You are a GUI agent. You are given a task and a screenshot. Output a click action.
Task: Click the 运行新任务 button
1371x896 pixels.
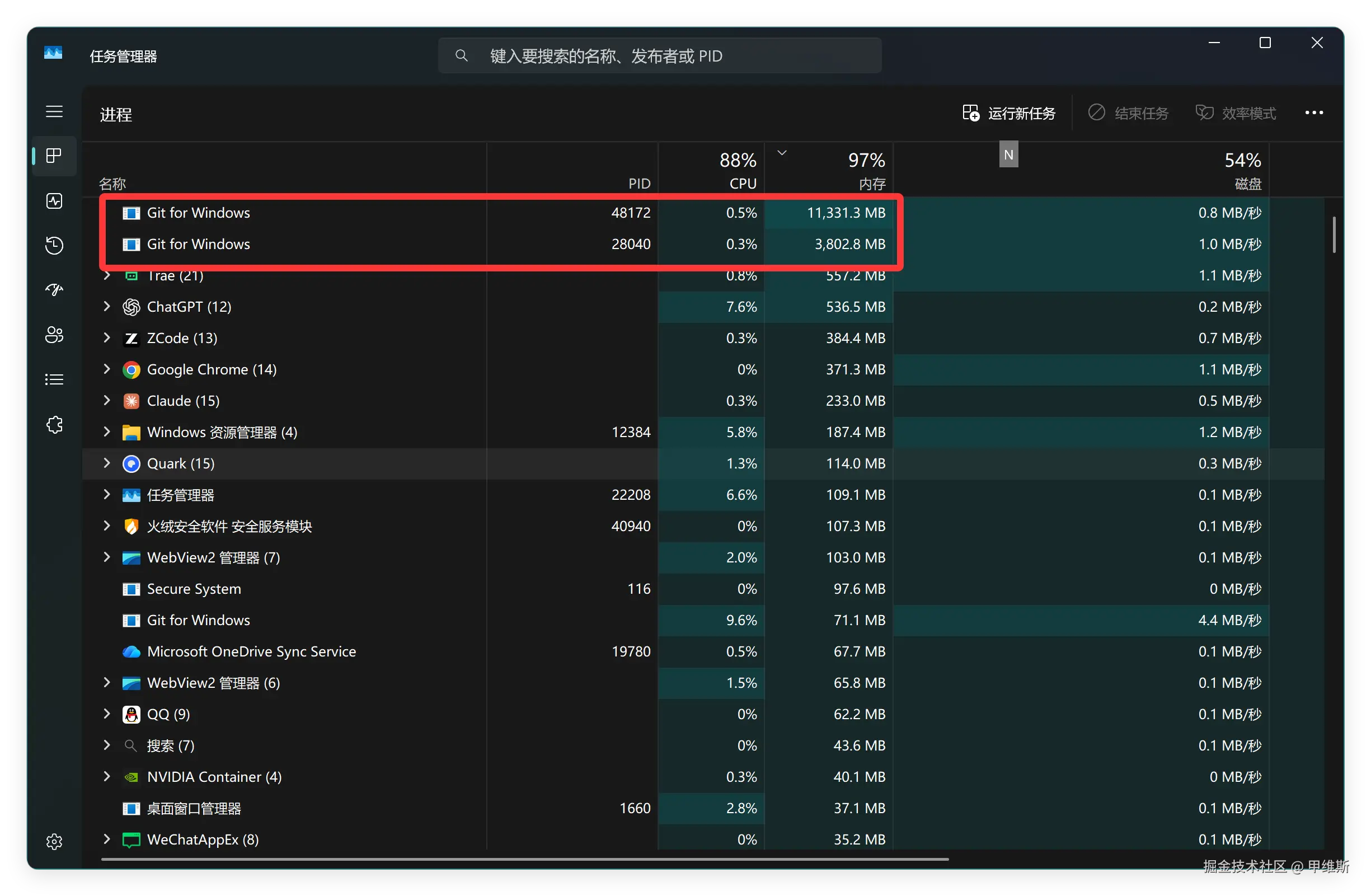[1010, 113]
